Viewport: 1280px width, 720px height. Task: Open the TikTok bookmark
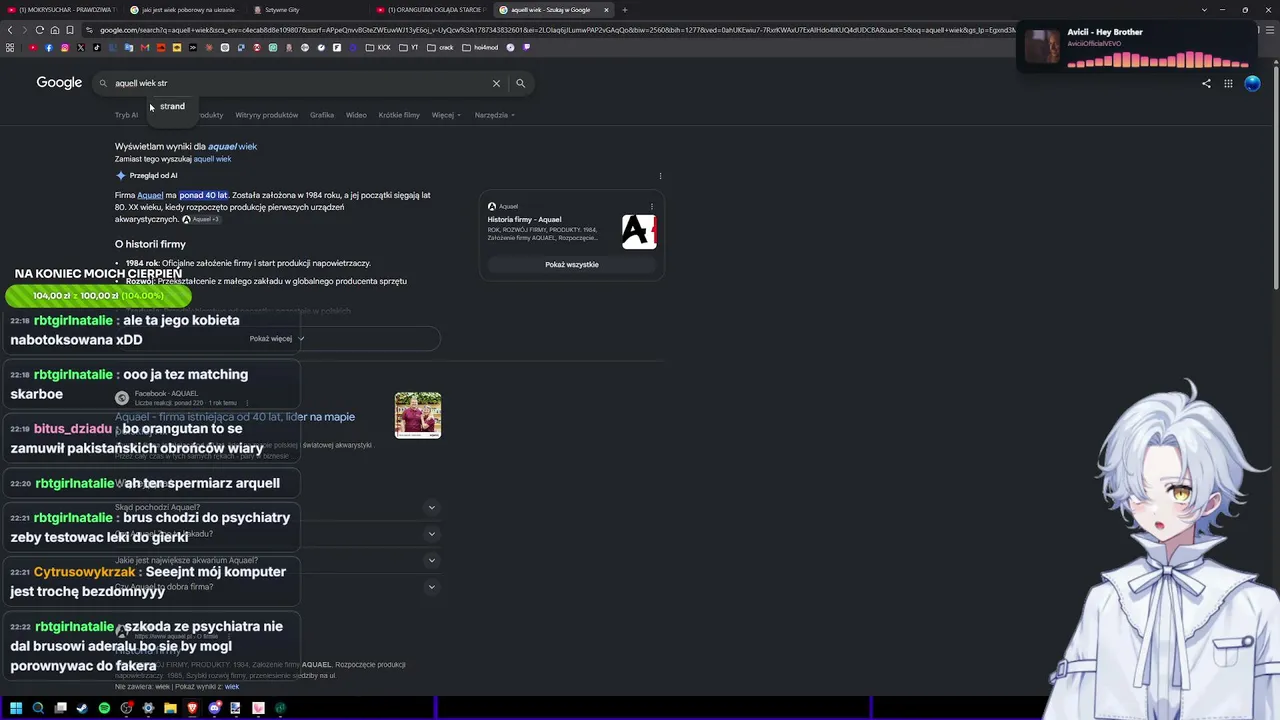97,47
